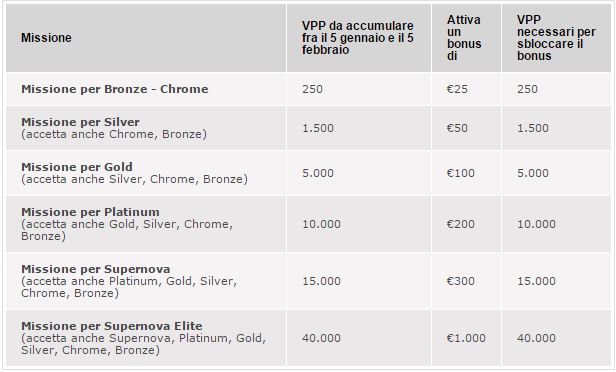Select Missione per Supernova Elite title
The height and width of the screenshot is (372, 616).
tap(112, 326)
